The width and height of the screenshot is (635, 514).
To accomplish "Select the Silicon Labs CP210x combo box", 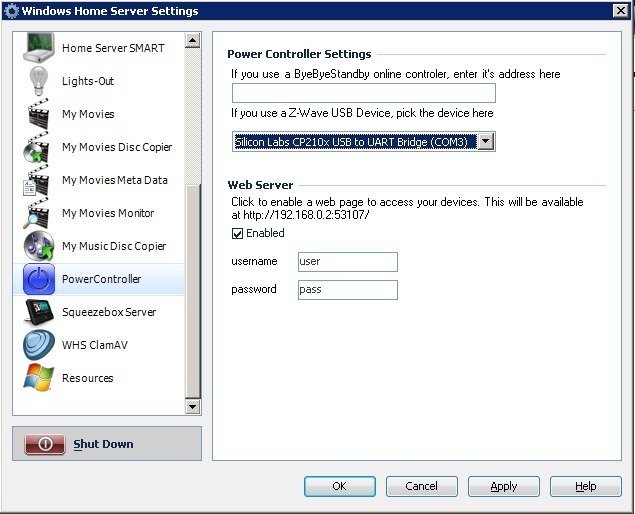I will [363, 142].
